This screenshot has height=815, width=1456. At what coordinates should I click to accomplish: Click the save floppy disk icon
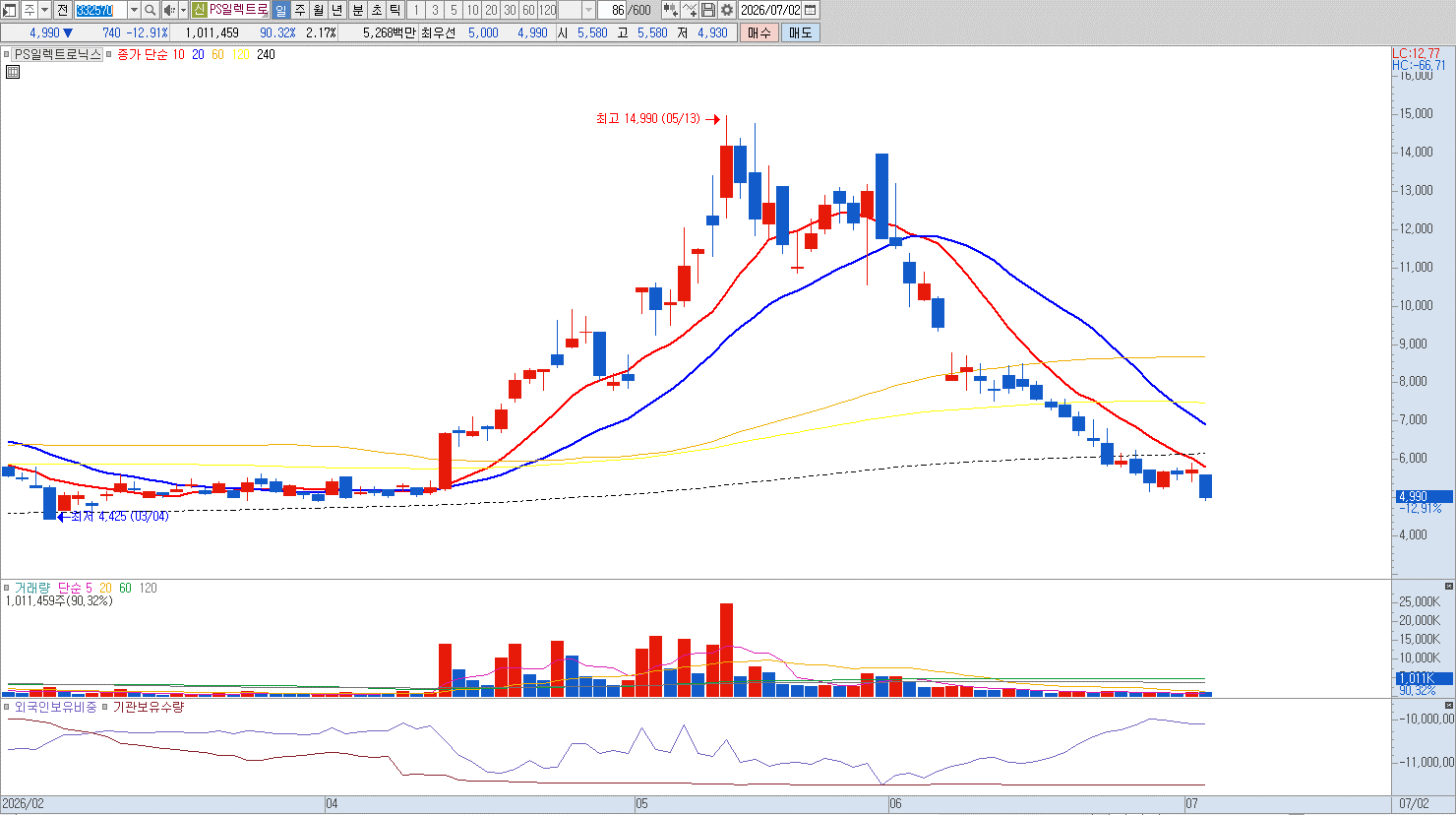pyautogui.click(x=707, y=10)
